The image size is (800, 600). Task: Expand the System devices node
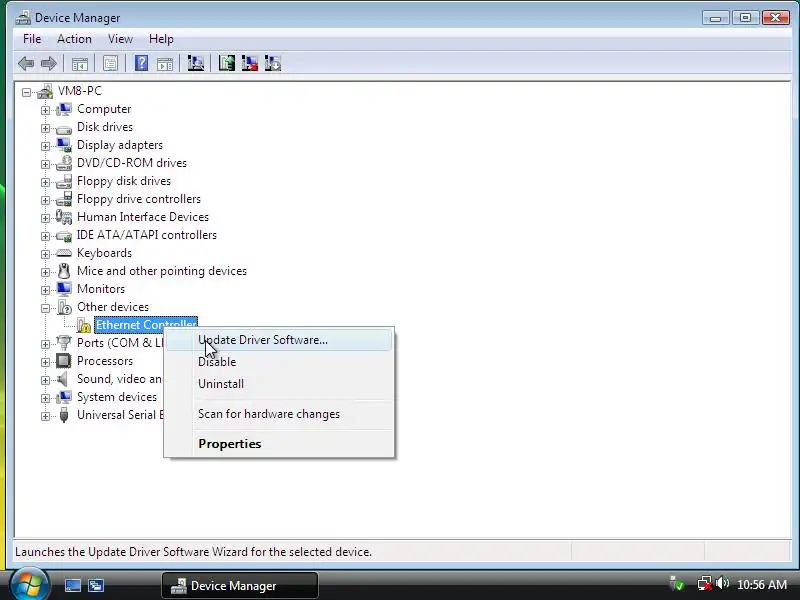click(x=45, y=398)
